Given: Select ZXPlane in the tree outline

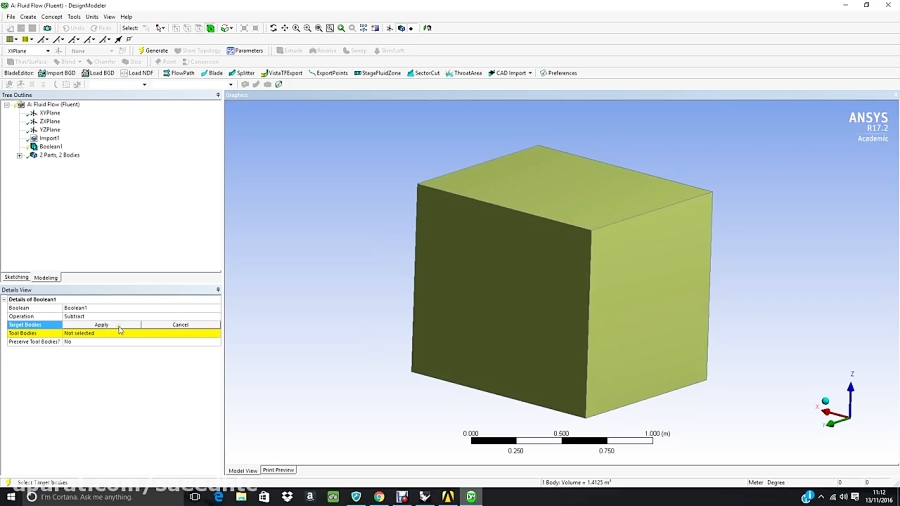Looking at the screenshot, I should coord(49,122).
